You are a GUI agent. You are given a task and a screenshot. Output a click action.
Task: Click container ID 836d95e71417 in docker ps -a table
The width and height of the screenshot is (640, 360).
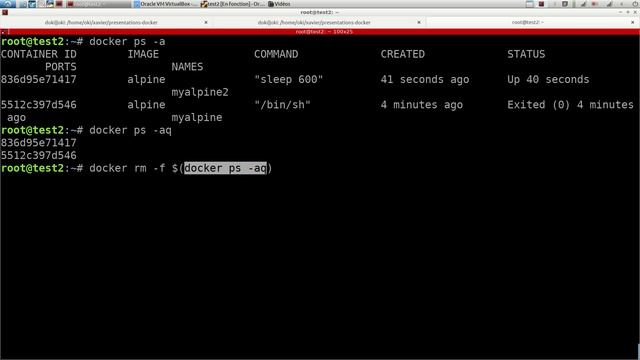(39, 80)
